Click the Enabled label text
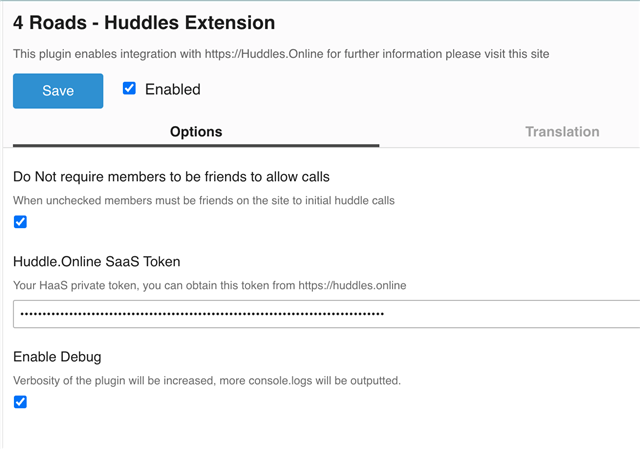 [172, 89]
